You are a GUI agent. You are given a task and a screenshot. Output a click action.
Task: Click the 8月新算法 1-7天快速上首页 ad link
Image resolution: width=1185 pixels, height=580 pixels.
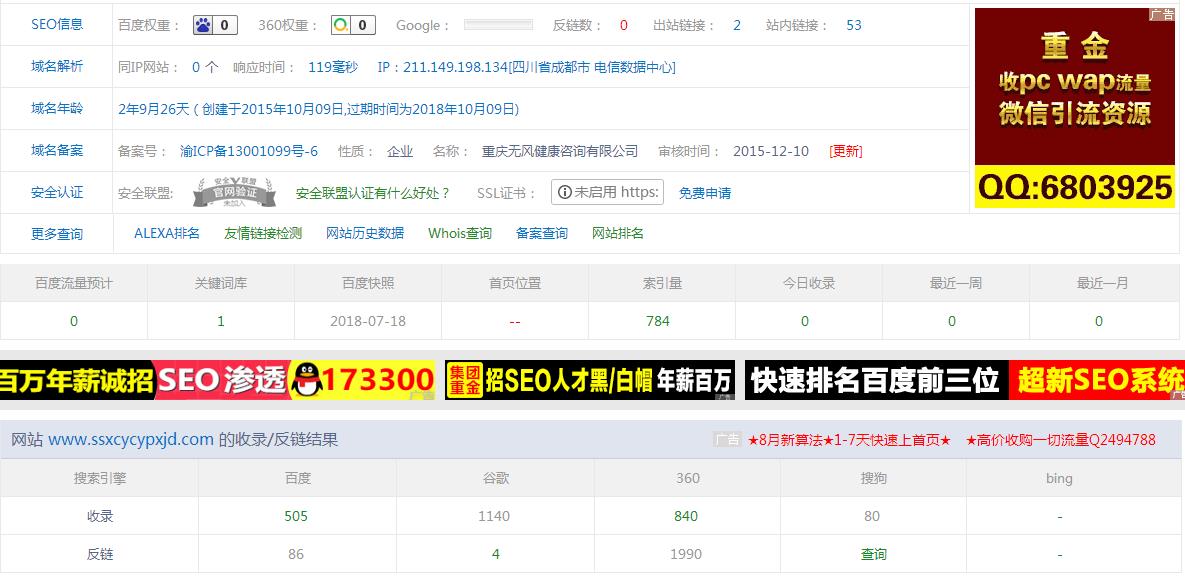(849, 439)
